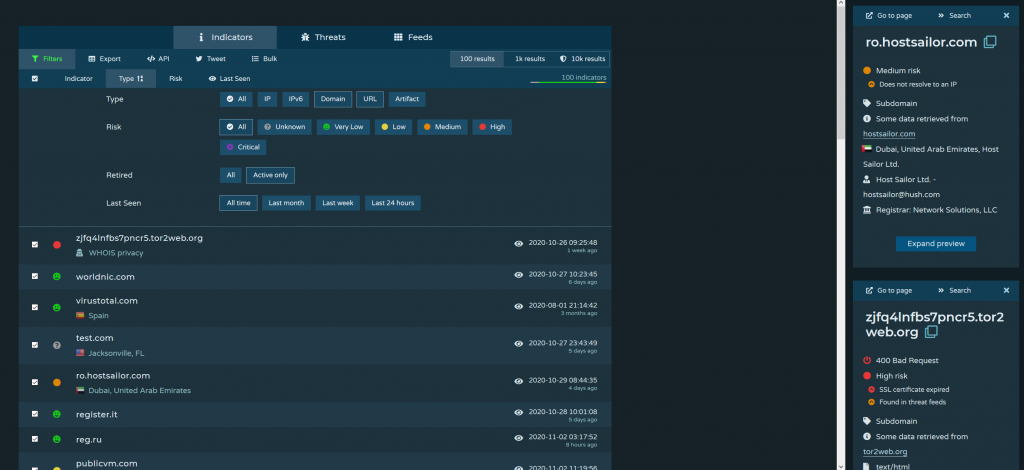Filter risk by Medium
This screenshot has width=1024, height=470.
click(443, 127)
